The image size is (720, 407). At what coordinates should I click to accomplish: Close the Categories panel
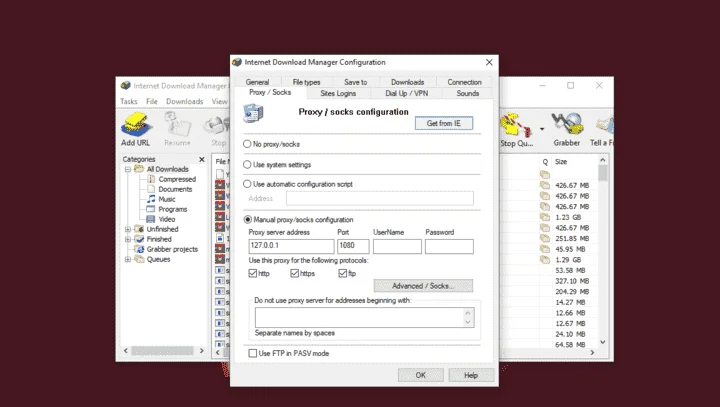[202, 159]
